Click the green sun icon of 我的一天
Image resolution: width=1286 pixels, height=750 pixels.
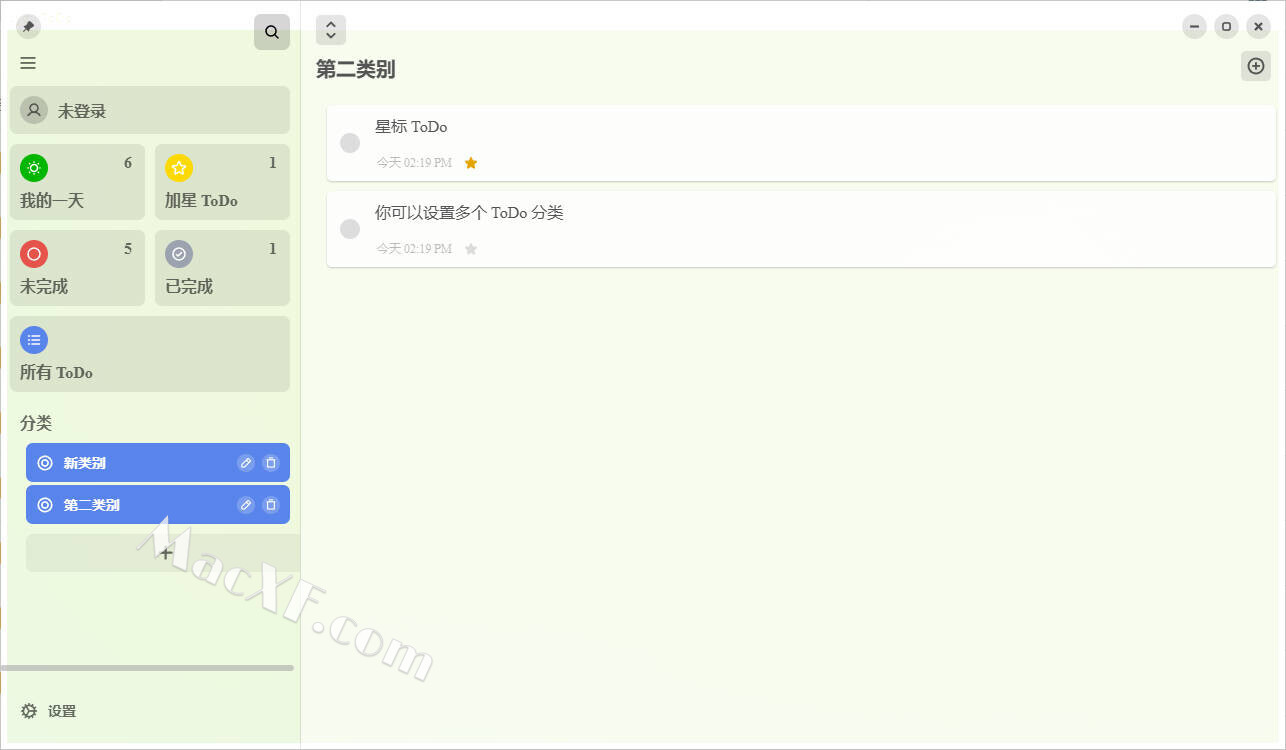pyautogui.click(x=34, y=168)
